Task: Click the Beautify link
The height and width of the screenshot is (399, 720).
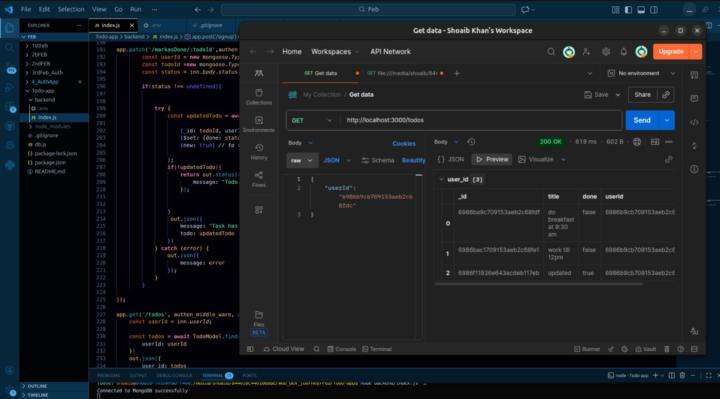Action: pyautogui.click(x=413, y=160)
